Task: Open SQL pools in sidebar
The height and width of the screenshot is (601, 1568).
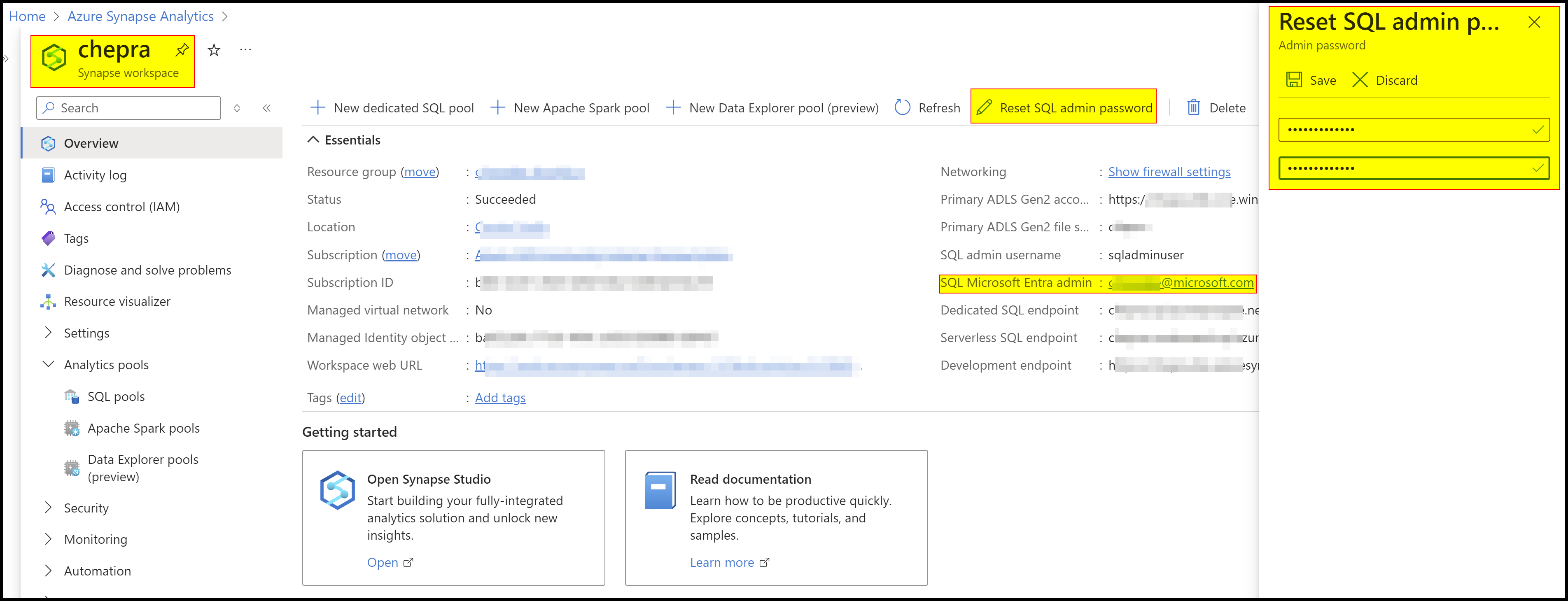Action: point(116,396)
